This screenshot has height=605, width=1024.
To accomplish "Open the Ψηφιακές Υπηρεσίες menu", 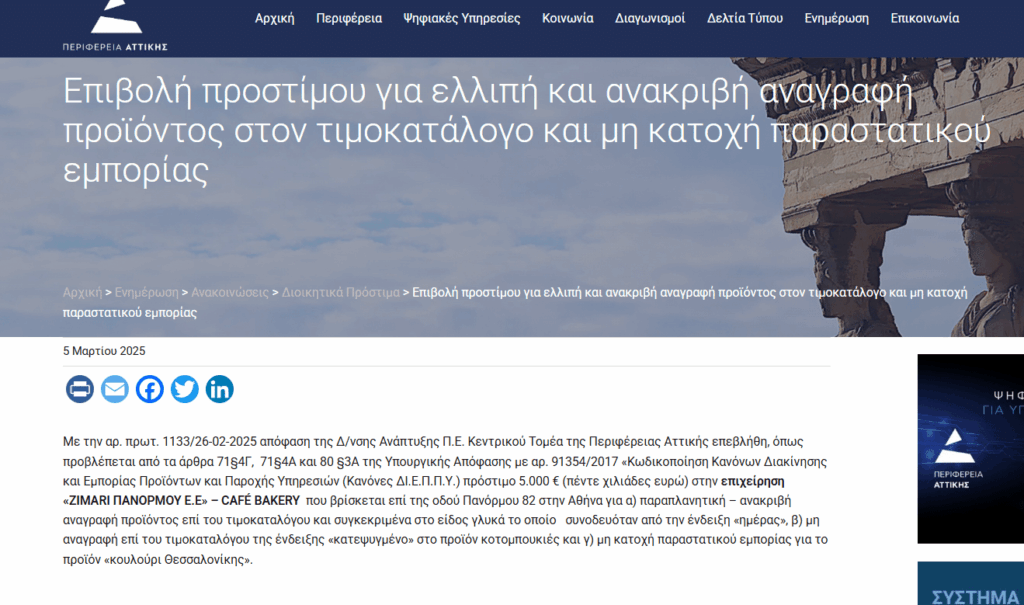I will click(462, 18).
